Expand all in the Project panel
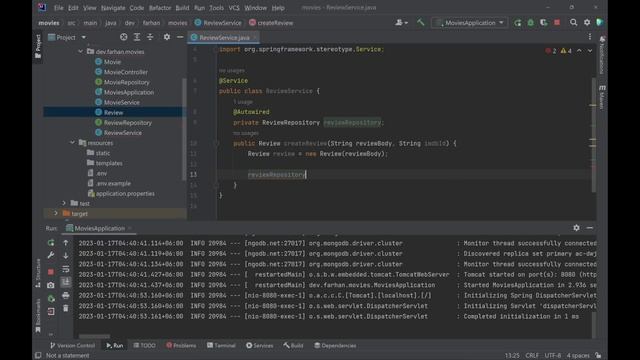This screenshot has height=360, width=640. coord(137,37)
